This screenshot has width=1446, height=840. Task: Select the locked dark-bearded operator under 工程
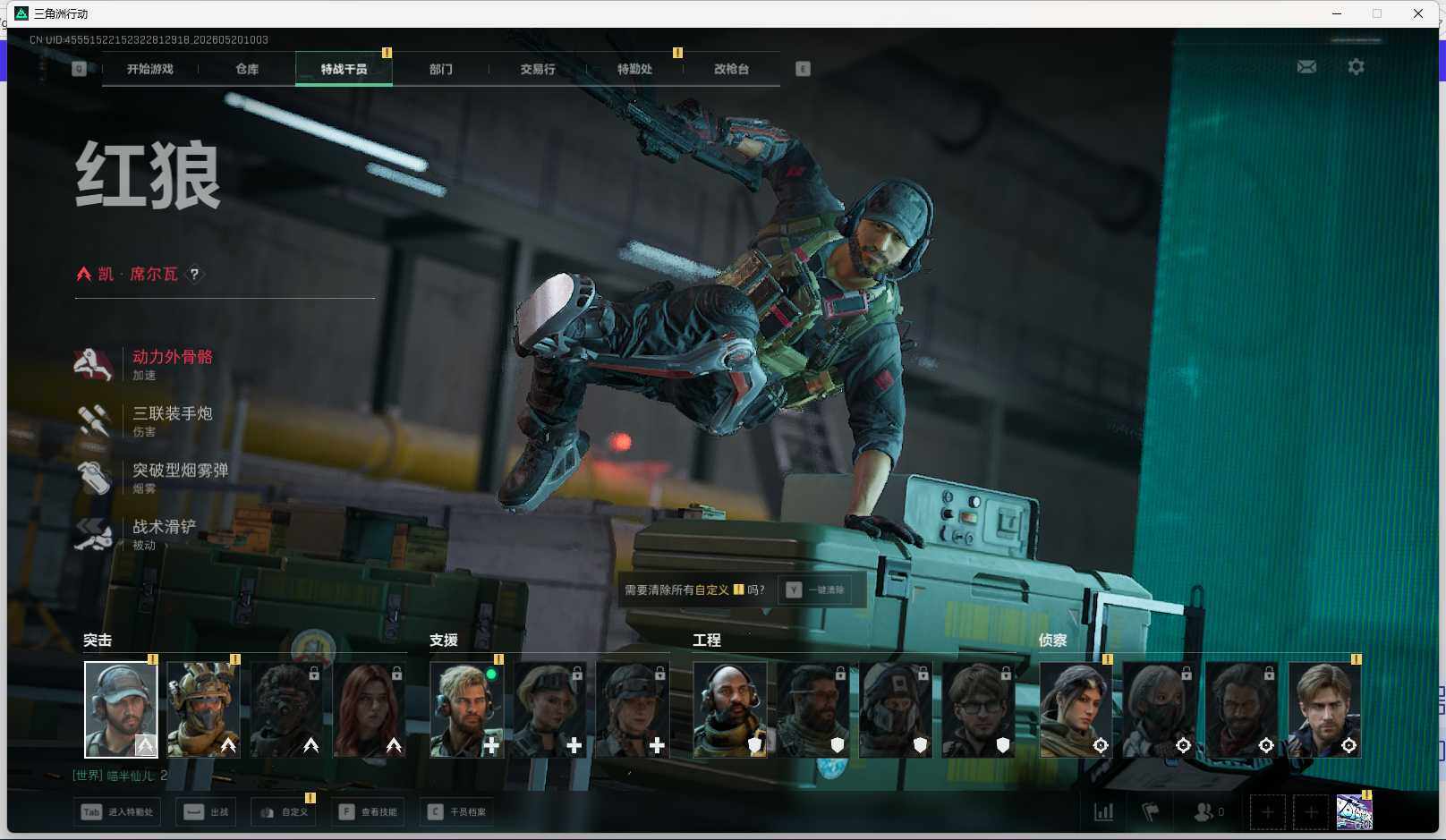pyautogui.click(x=812, y=709)
